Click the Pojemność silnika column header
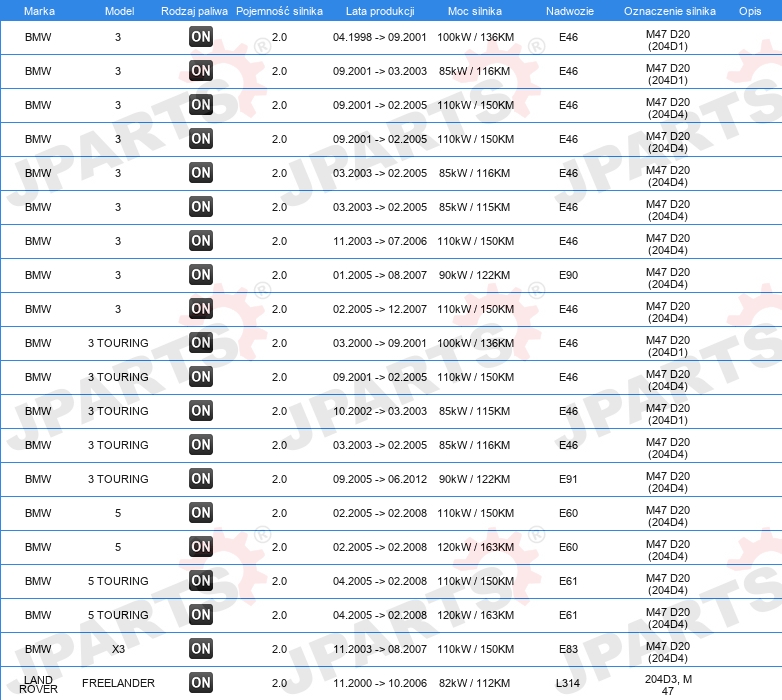 [279, 11]
